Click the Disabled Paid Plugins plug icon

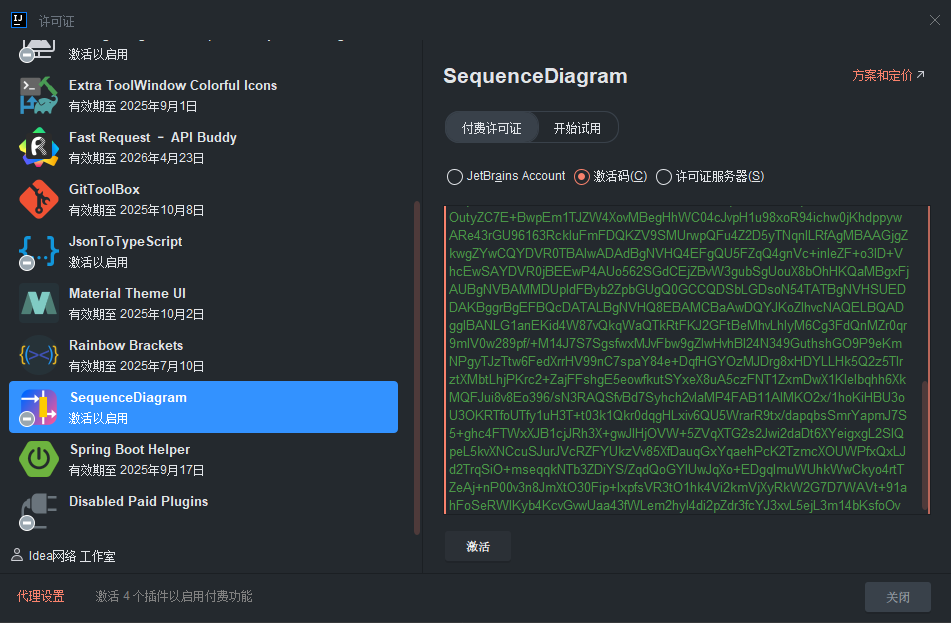click(x=38, y=511)
